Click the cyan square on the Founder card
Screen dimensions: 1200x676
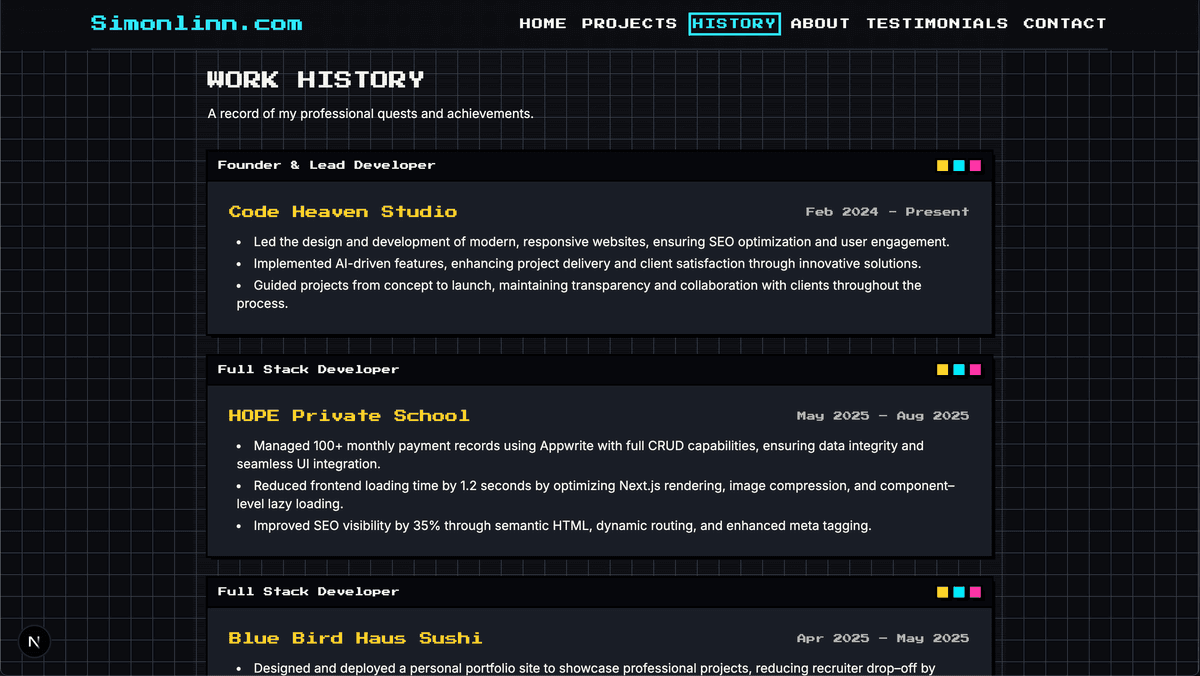(x=959, y=165)
